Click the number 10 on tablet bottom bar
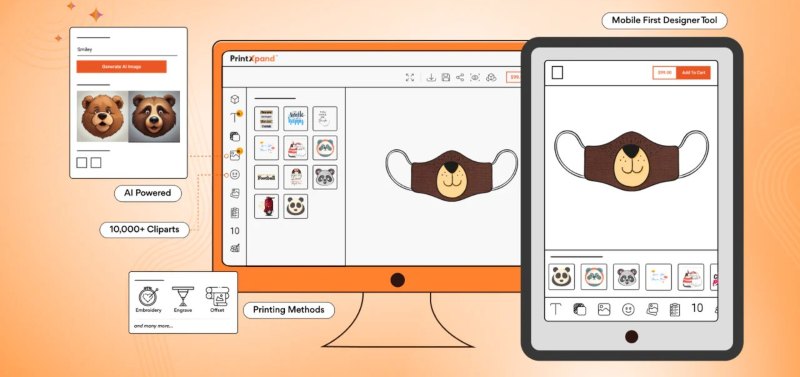Viewport: 800px width, 377px height. [x=697, y=308]
